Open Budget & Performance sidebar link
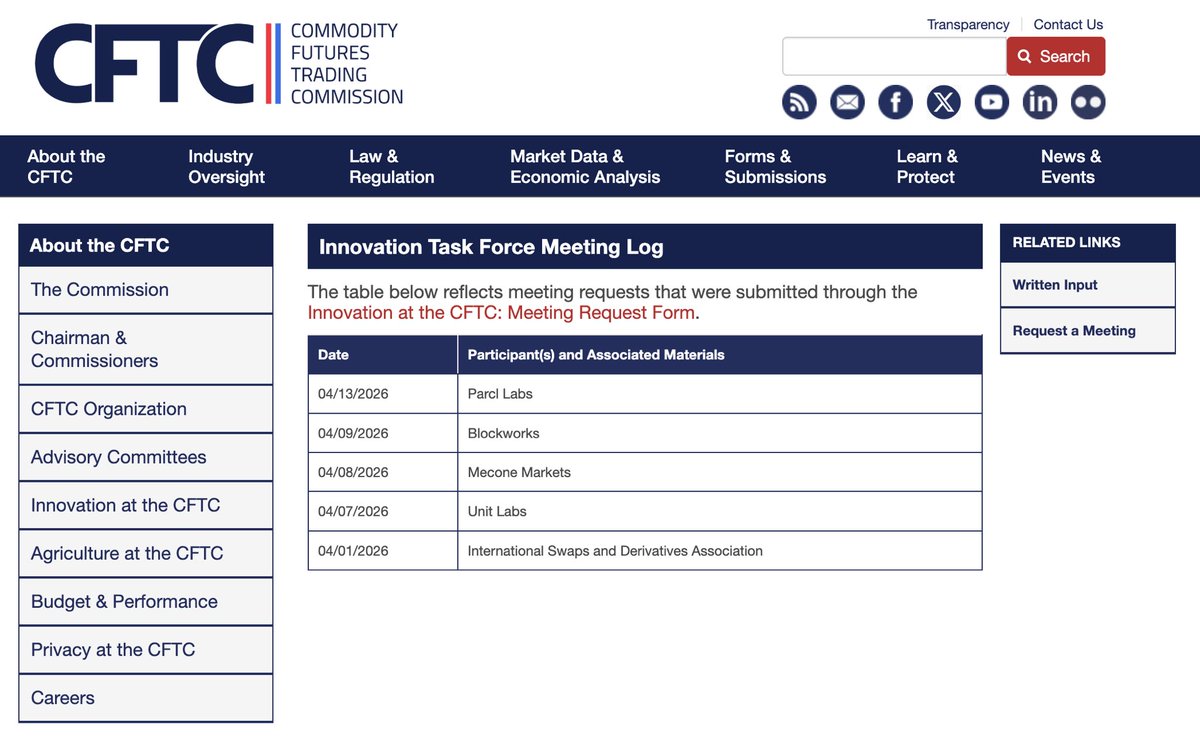1200x742 pixels. coord(146,601)
